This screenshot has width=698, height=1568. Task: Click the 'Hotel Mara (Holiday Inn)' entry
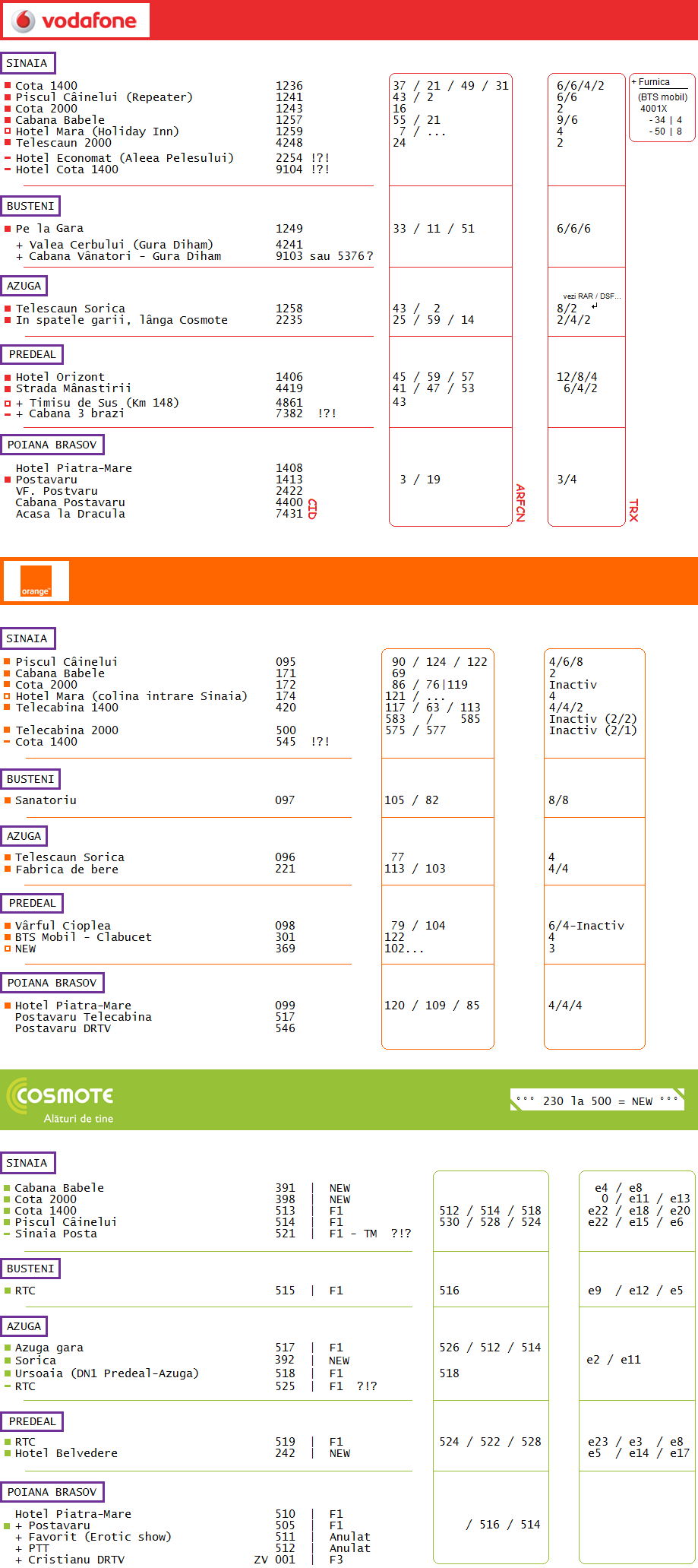(97, 131)
